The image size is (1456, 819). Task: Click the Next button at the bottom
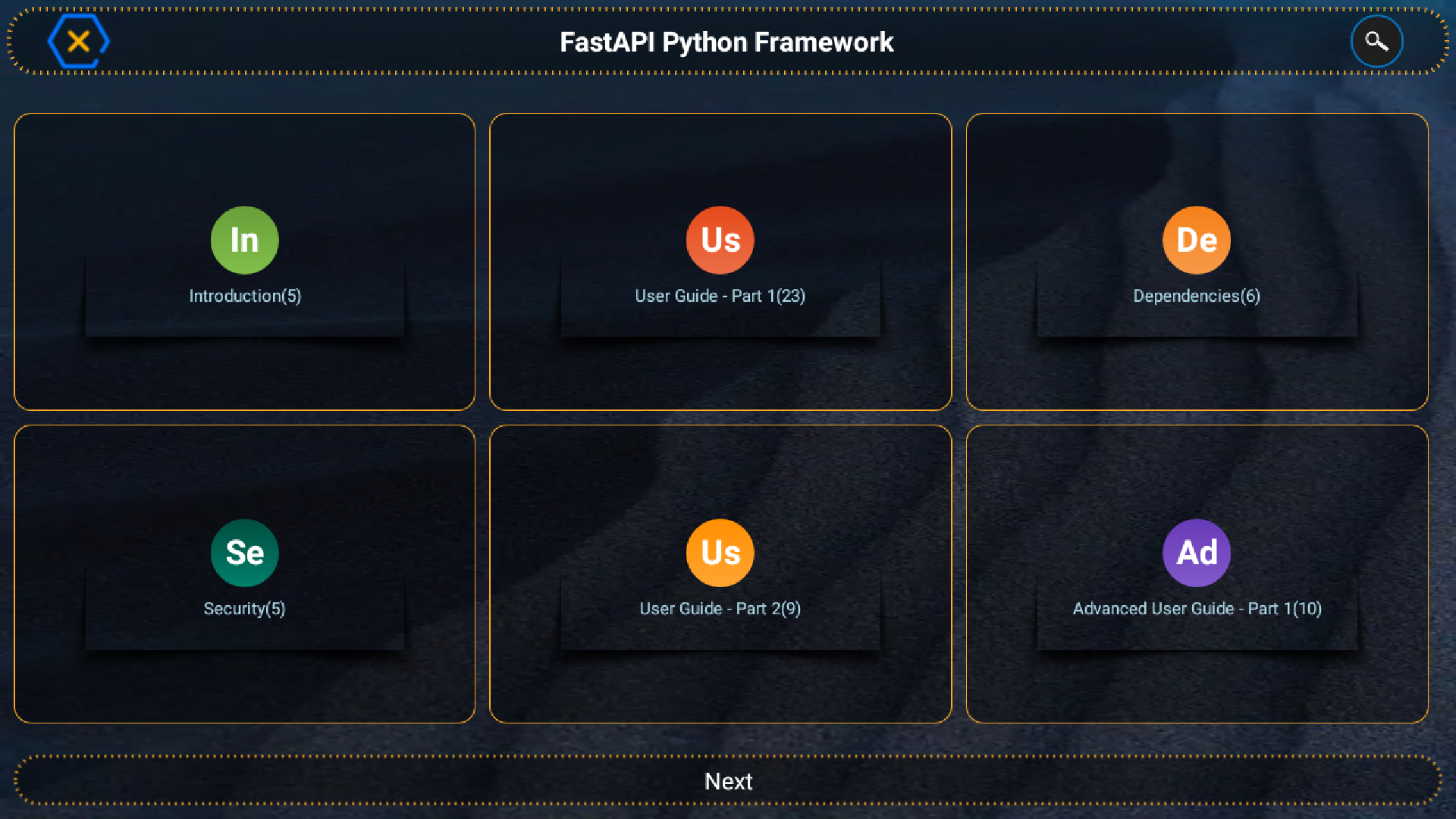pyautogui.click(x=728, y=780)
